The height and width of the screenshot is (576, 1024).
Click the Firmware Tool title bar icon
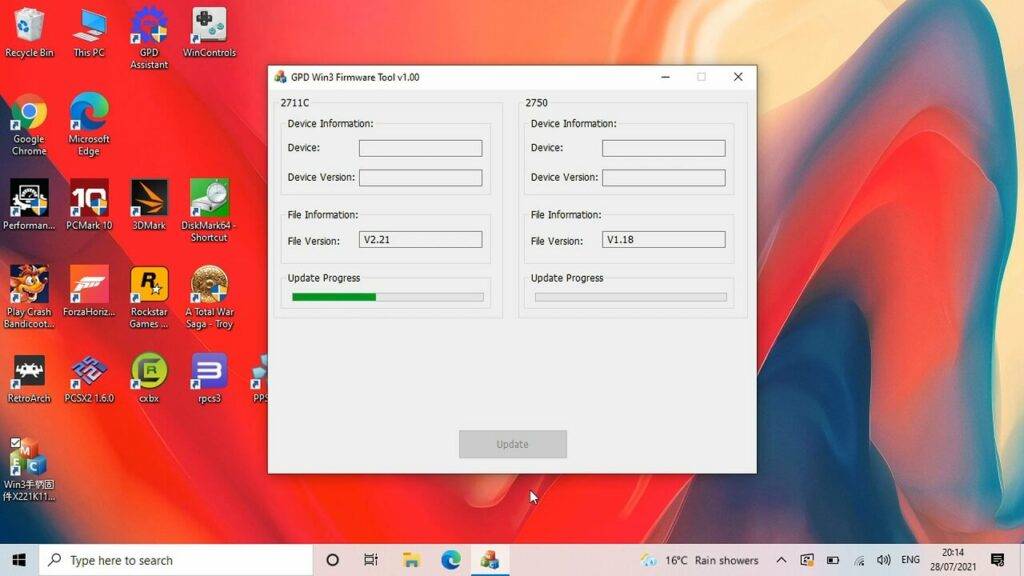click(280, 77)
